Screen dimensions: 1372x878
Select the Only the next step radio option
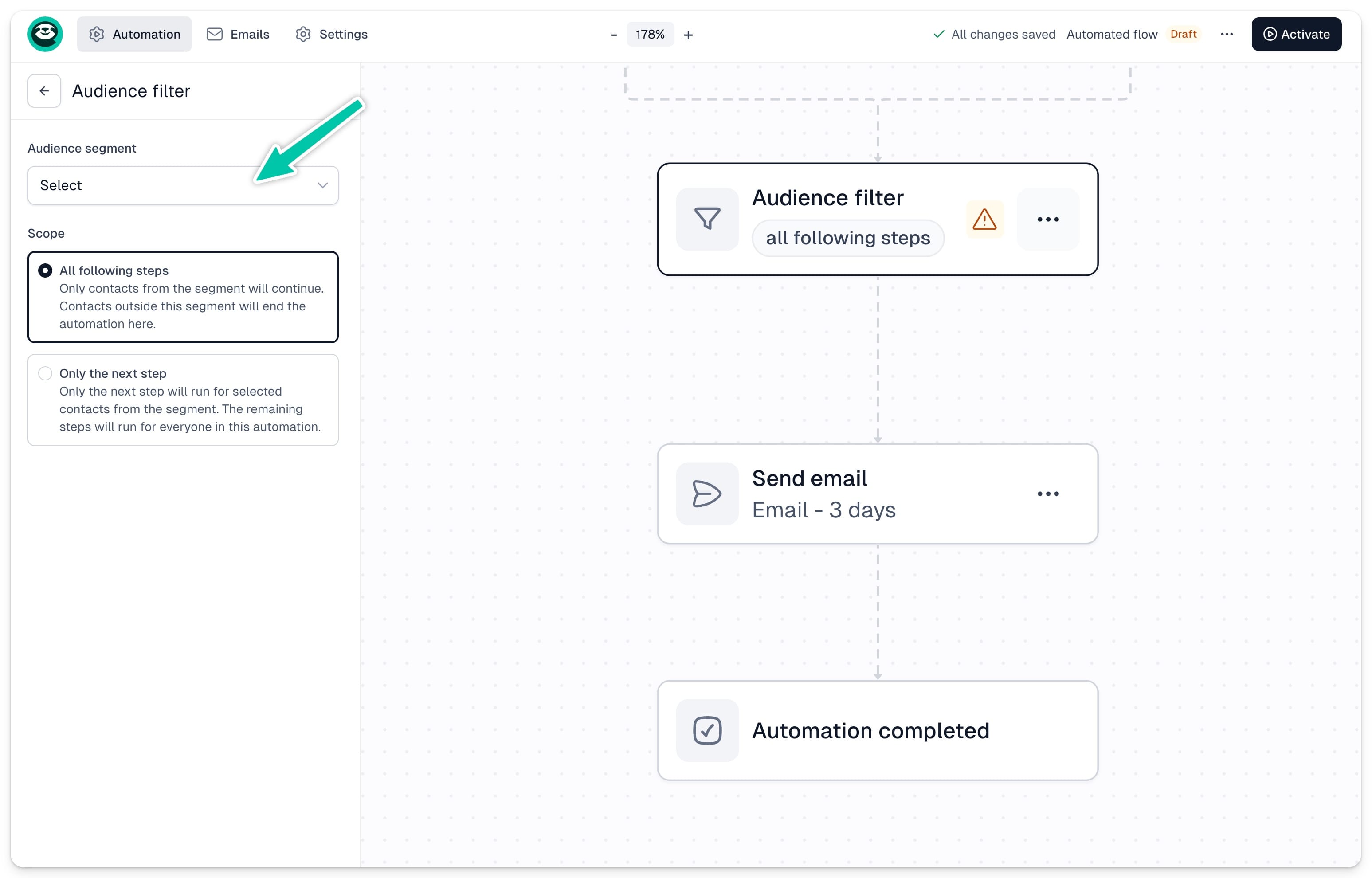pyautogui.click(x=183, y=400)
